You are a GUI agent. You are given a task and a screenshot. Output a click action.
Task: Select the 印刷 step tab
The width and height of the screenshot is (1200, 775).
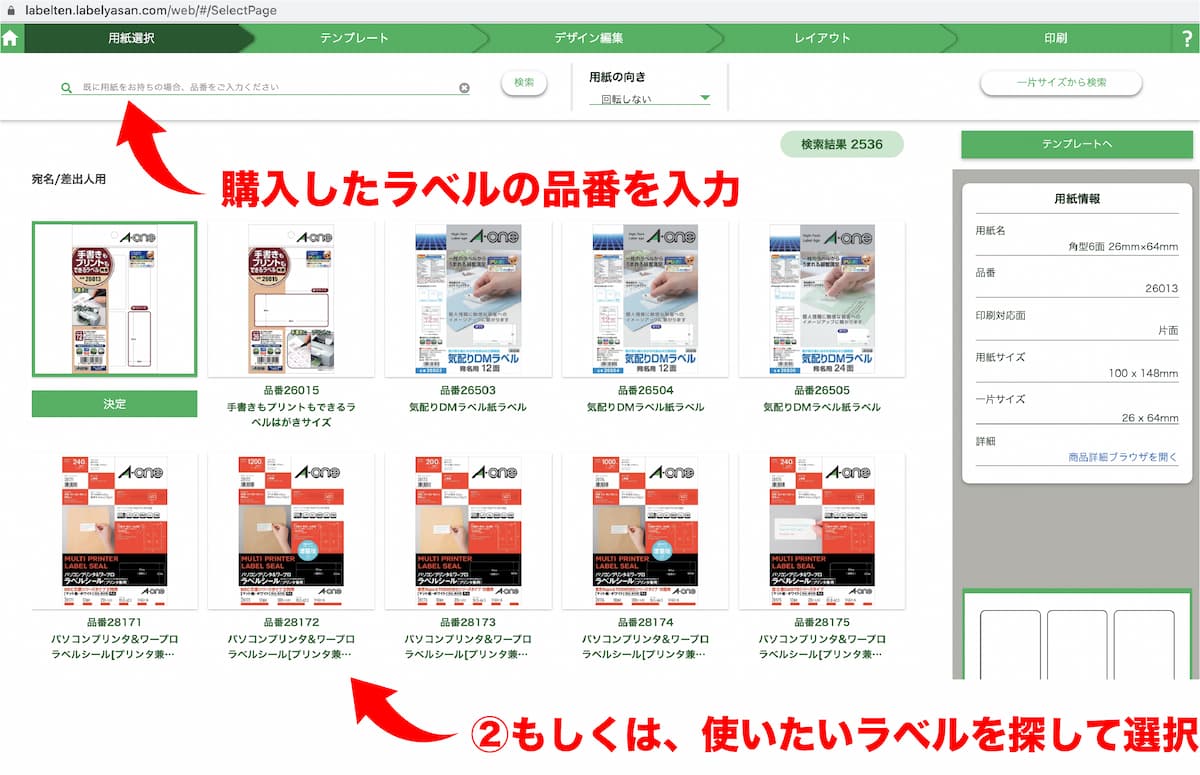1055,39
